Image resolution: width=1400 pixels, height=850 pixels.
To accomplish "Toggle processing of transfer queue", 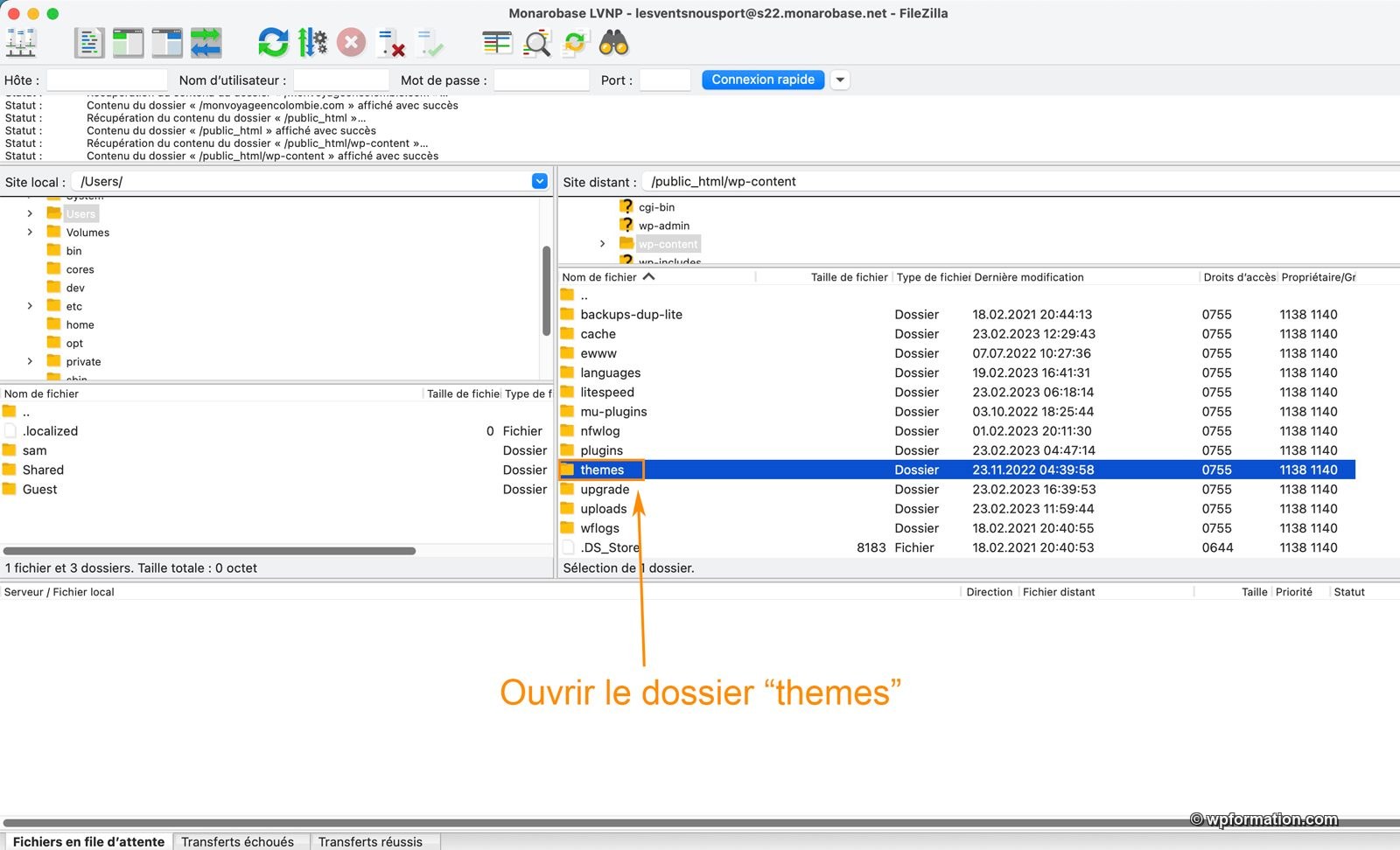I will coord(312,42).
